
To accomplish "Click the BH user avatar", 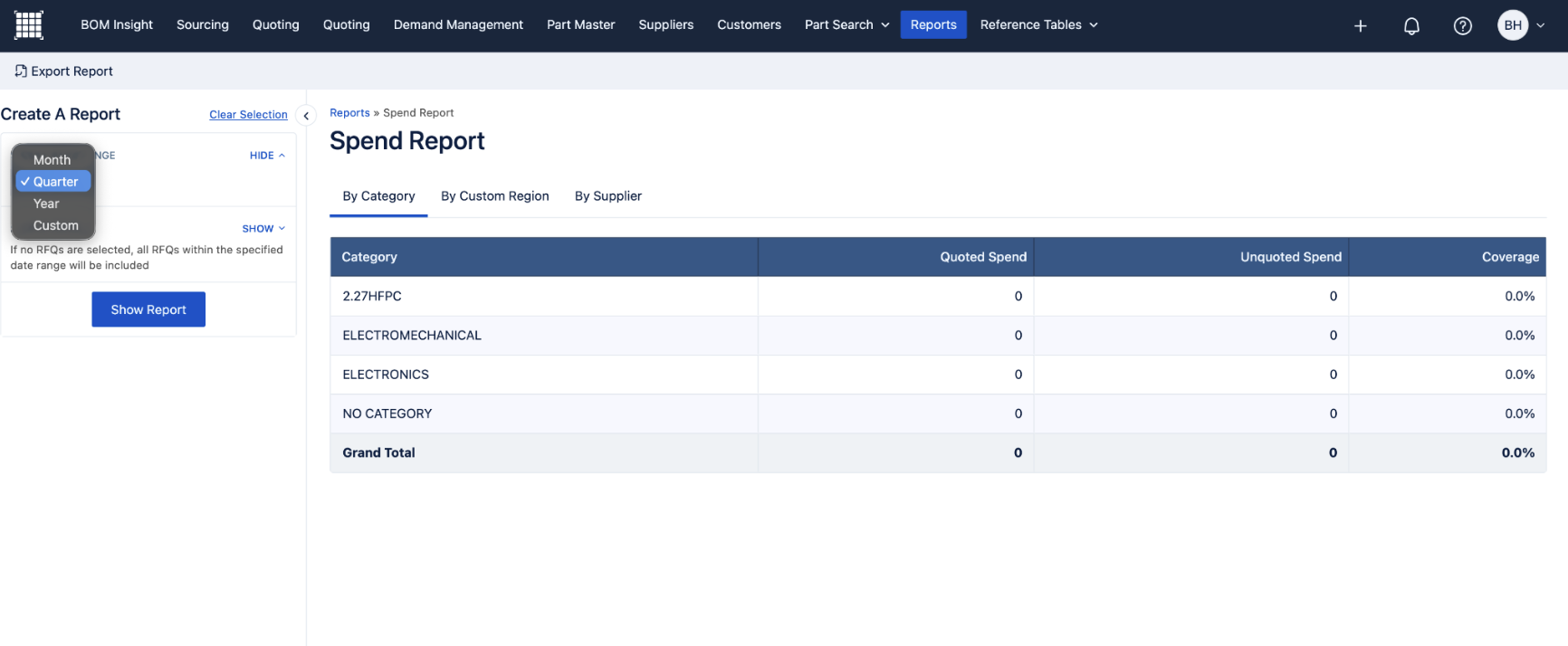I will coord(1513,25).
